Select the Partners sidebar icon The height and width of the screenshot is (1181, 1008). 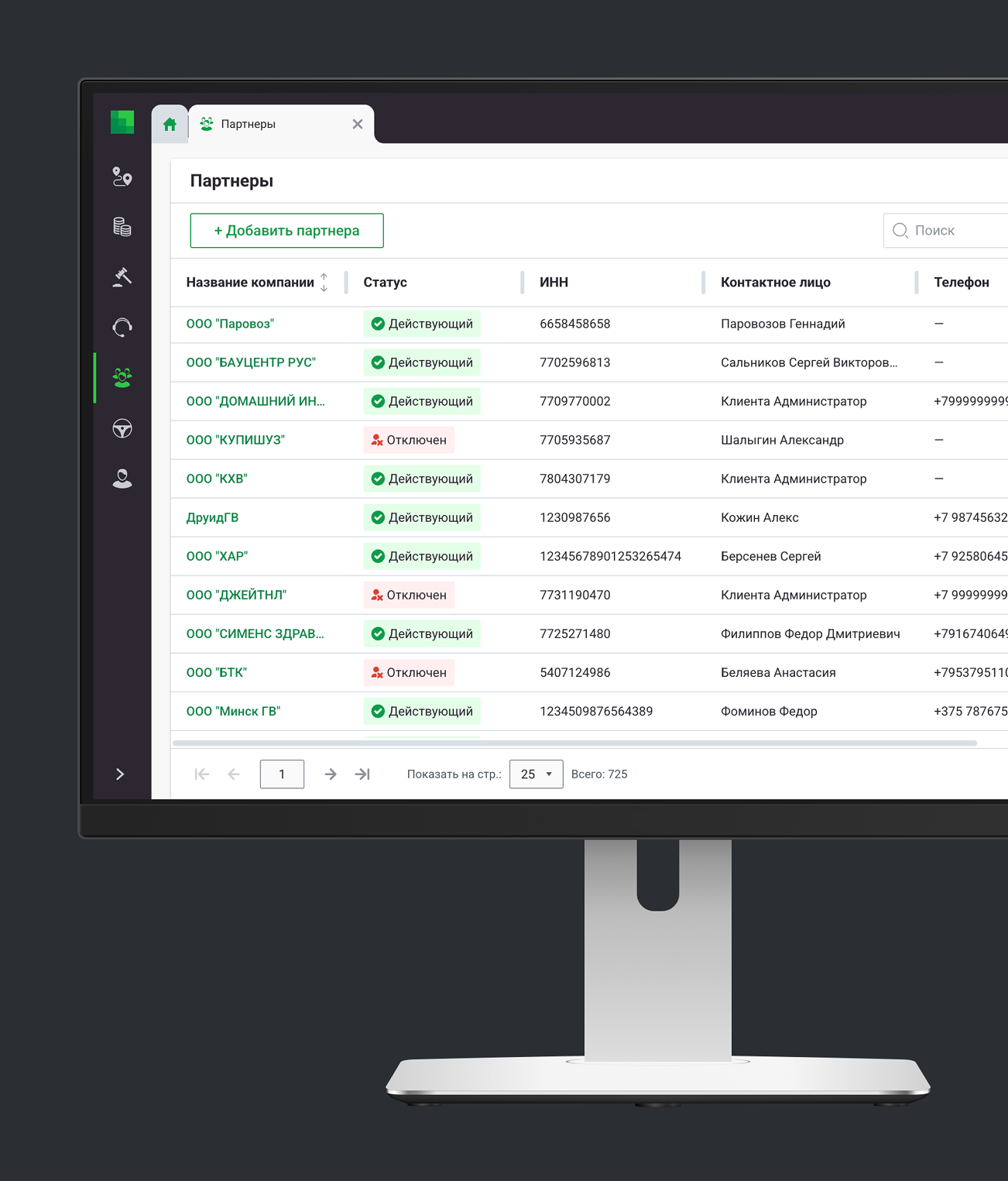pyautogui.click(x=122, y=378)
